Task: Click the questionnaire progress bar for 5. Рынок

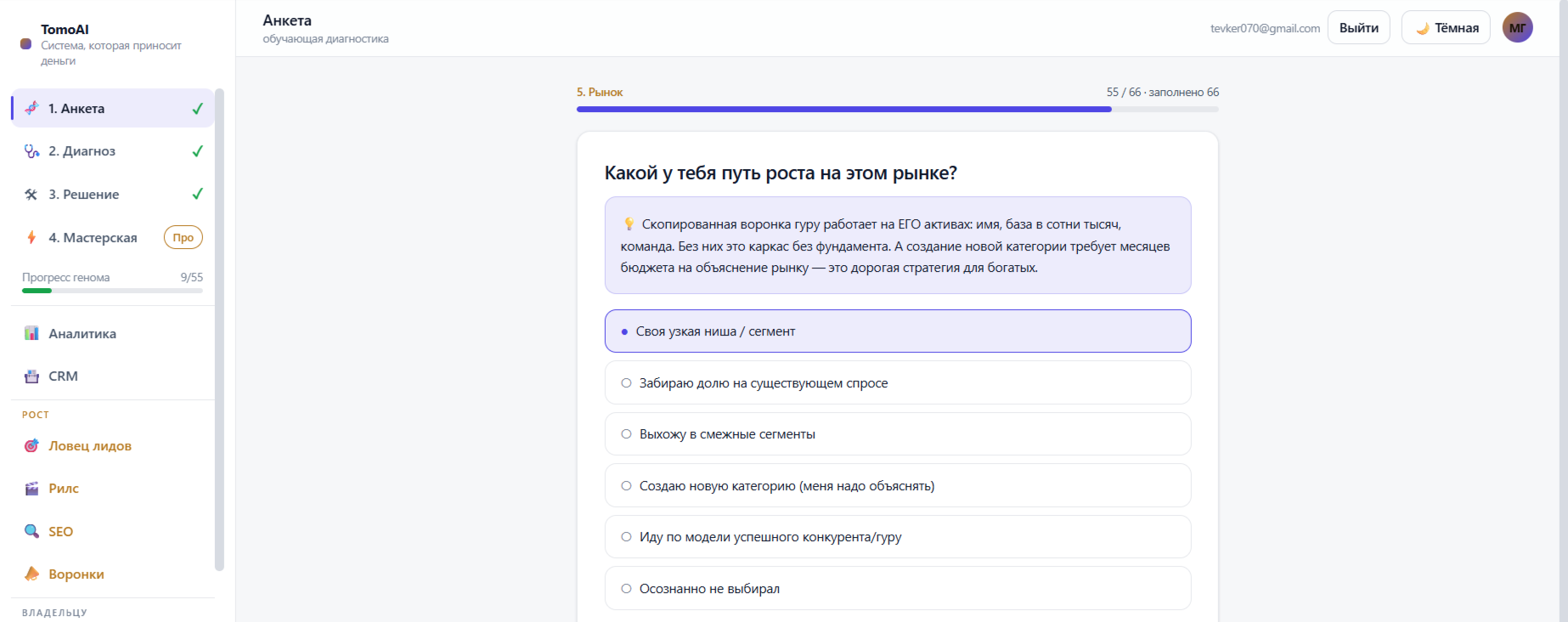Action: pos(898,109)
